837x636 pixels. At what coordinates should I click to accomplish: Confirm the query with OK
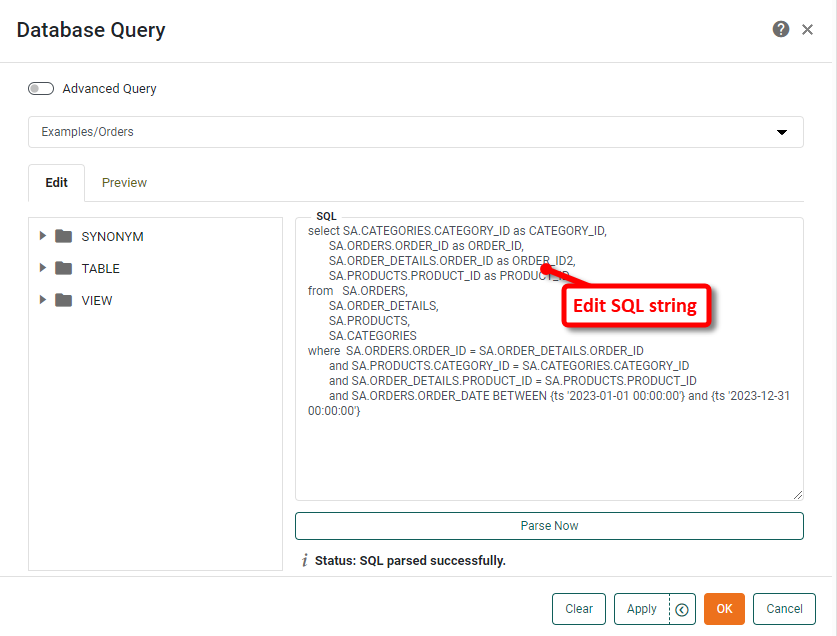click(x=724, y=608)
